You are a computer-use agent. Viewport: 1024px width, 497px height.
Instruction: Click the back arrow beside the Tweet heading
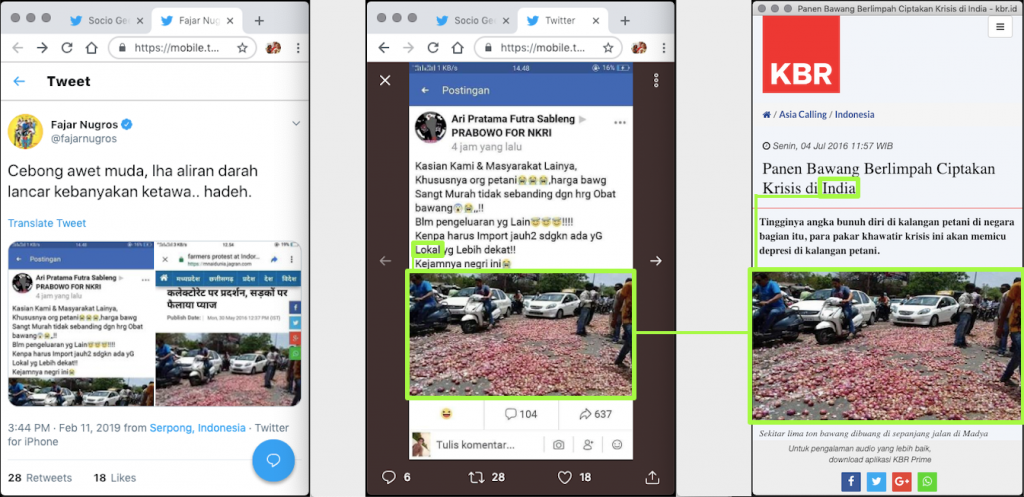coord(19,82)
